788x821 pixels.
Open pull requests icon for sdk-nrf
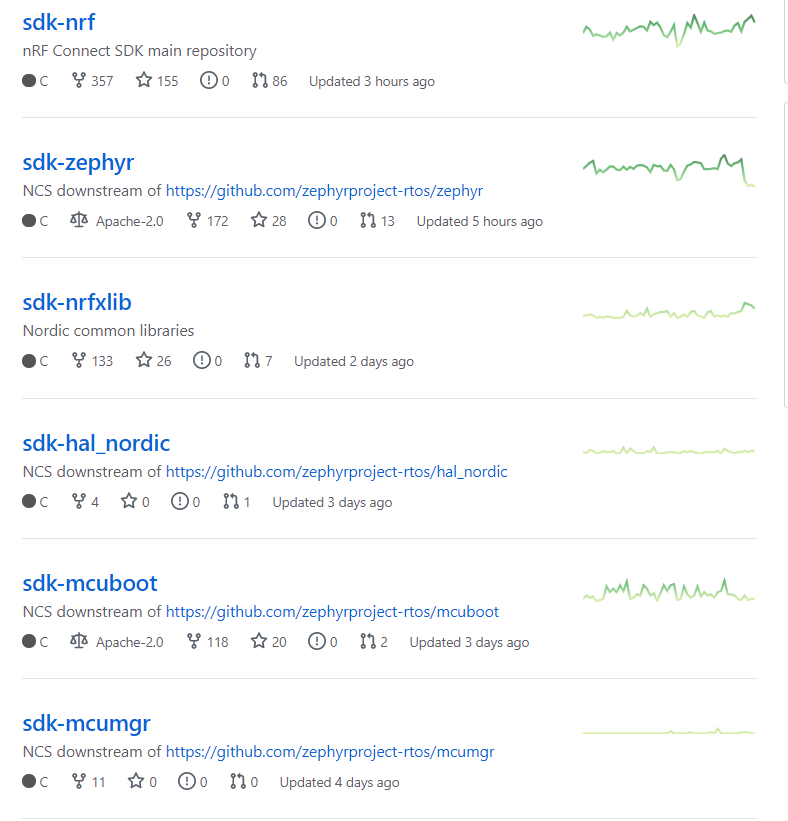coord(260,81)
